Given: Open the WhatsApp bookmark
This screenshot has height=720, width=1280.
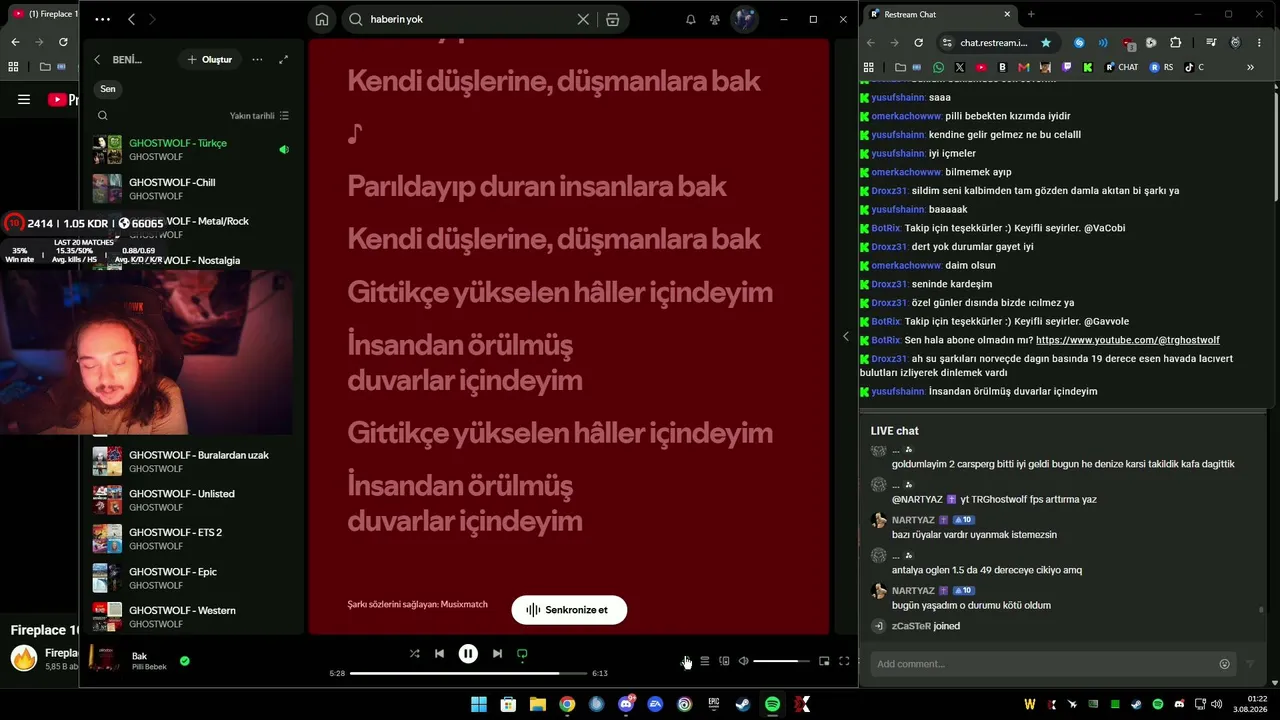Looking at the screenshot, I should (x=941, y=67).
